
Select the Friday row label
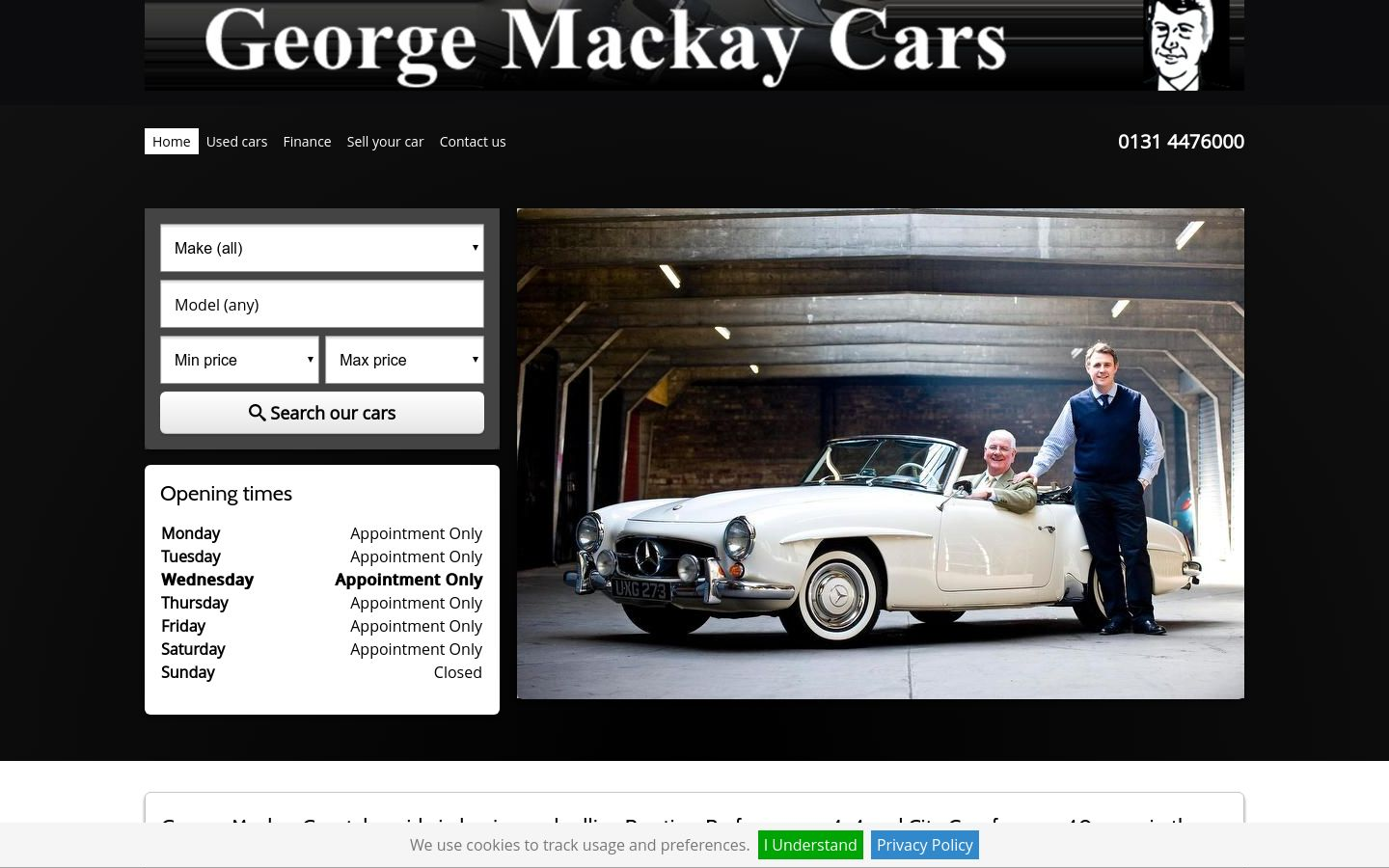click(x=183, y=626)
